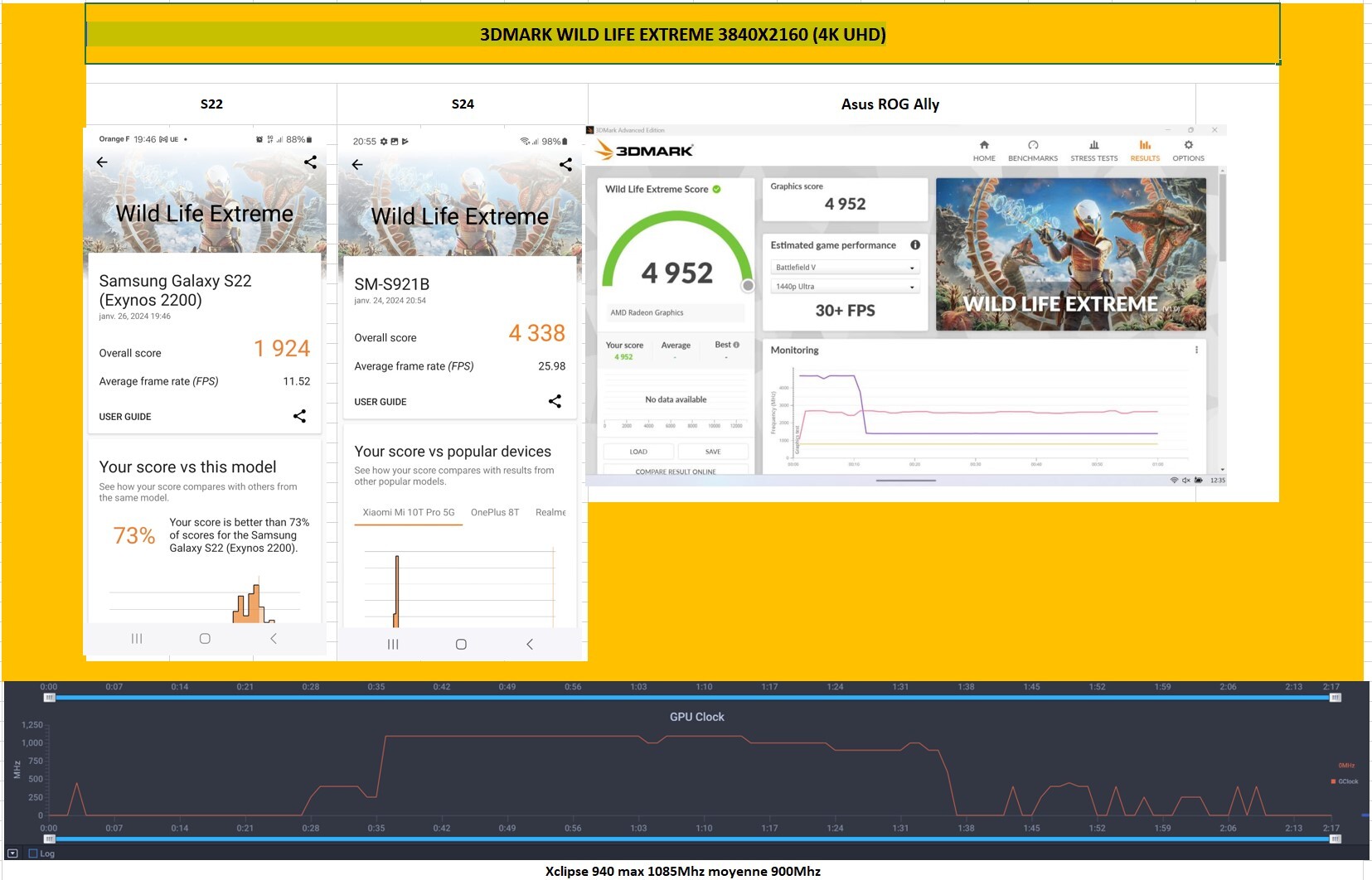Viewport: 1372px width, 880px height.
Task: Click the S22 overall score 1 924
Action: (x=282, y=349)
